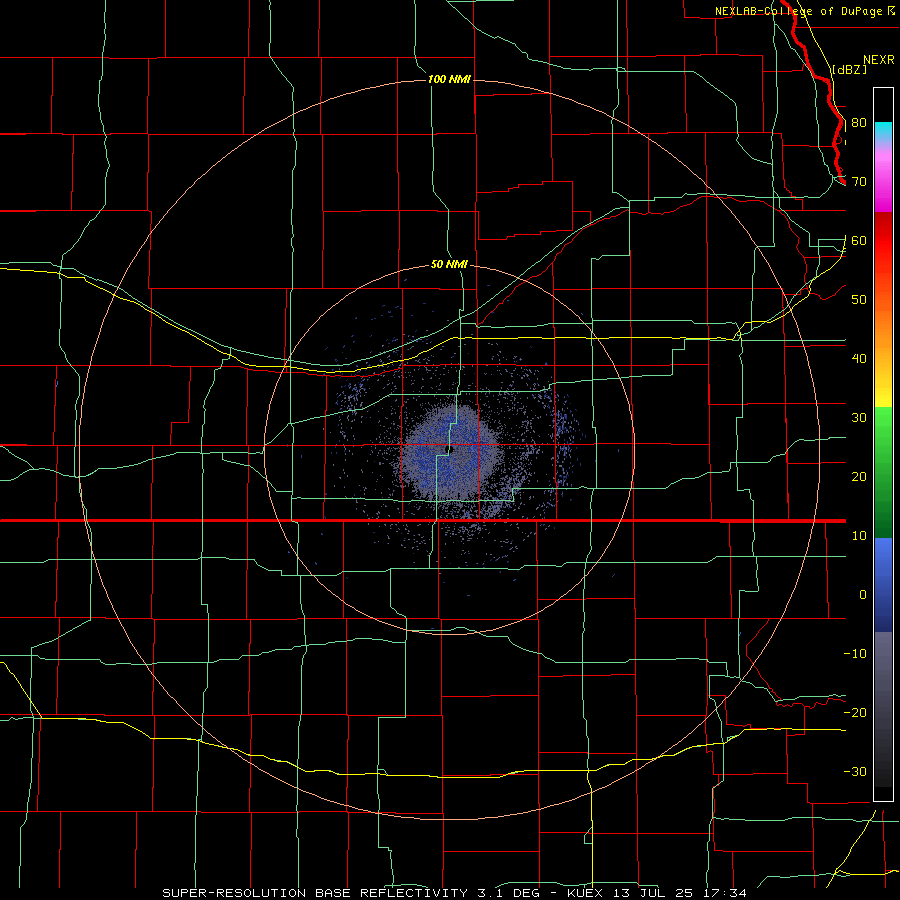Click the [dBZ] unit label
The height and width of the screenshot is (900, 900).
coord(849,69)
